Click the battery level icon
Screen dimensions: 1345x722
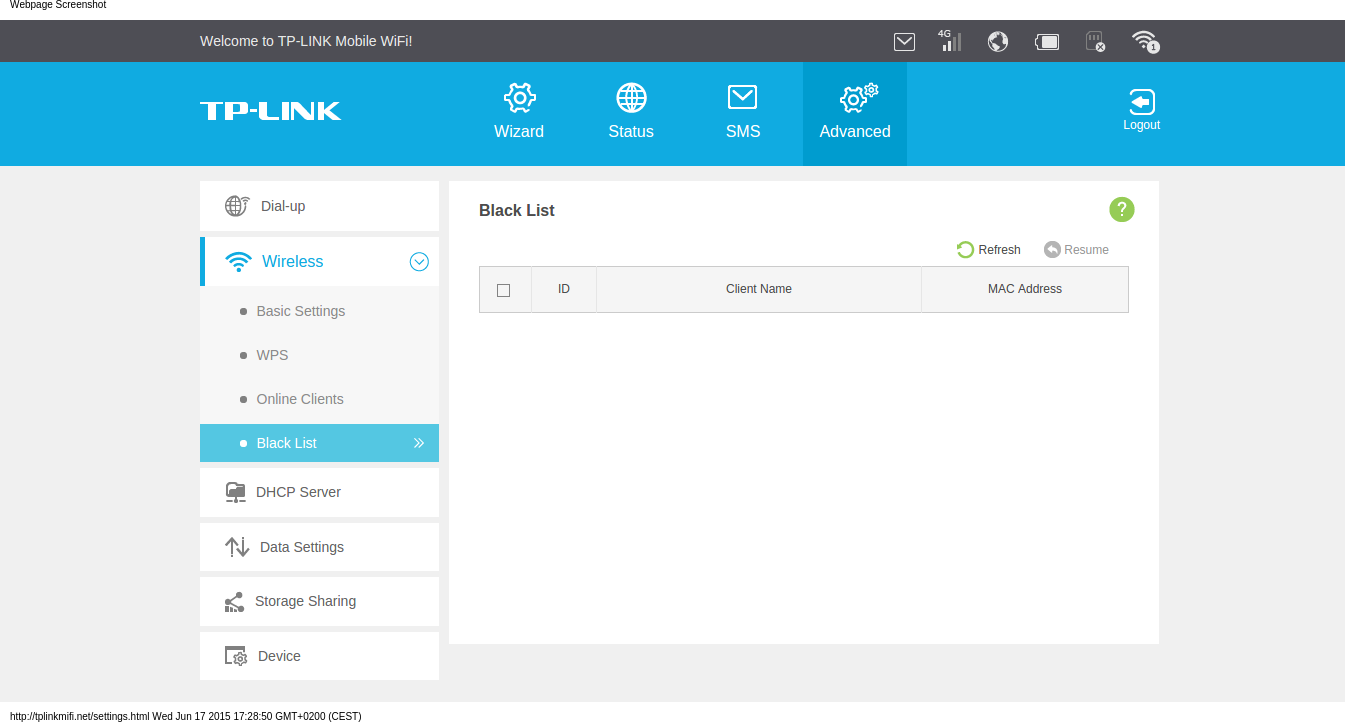[1047, 41]
